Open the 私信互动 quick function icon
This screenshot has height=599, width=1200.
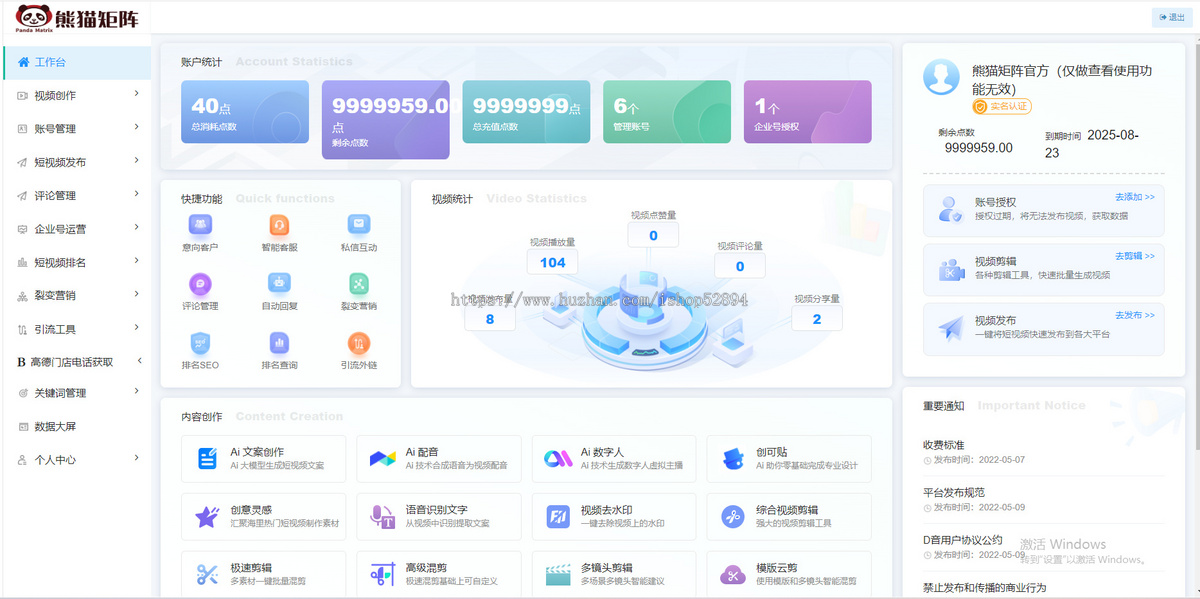pos(359,225)
